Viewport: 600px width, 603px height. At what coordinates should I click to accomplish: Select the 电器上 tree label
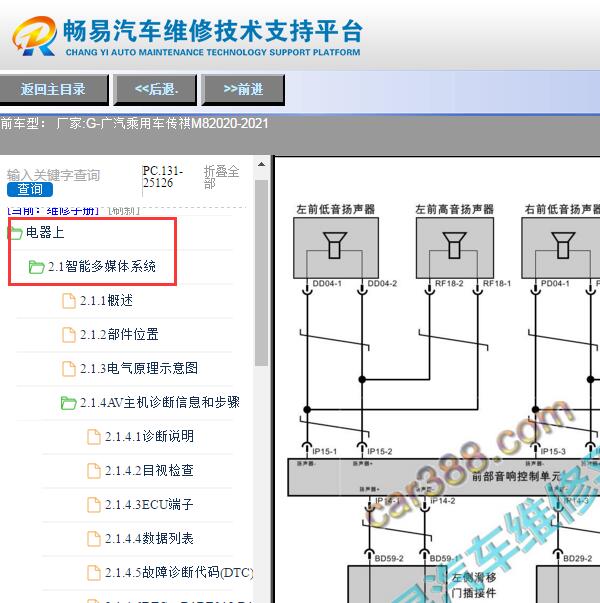pyautogui.click(x=45, y=232)
